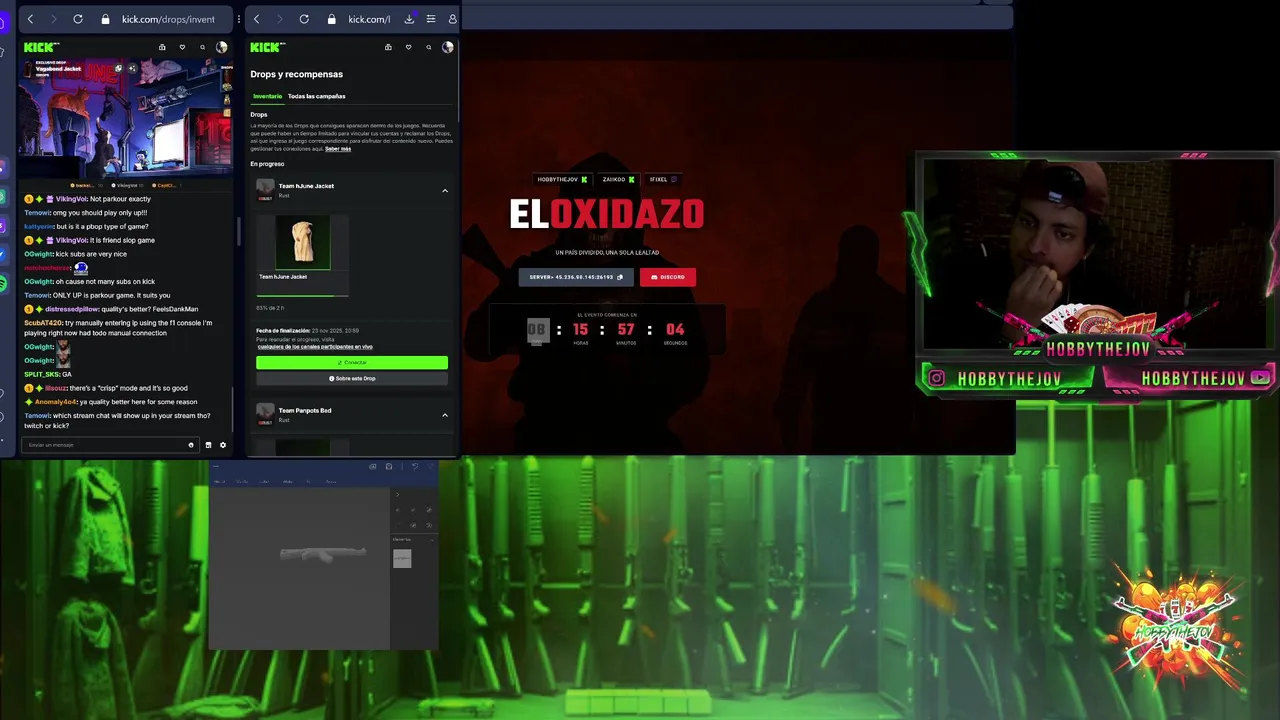Image resolution: width=1280 pixels, height=720 pixels.
Task: Open ZAIIKOO Kick channel badge
Action: coord(618,179)
